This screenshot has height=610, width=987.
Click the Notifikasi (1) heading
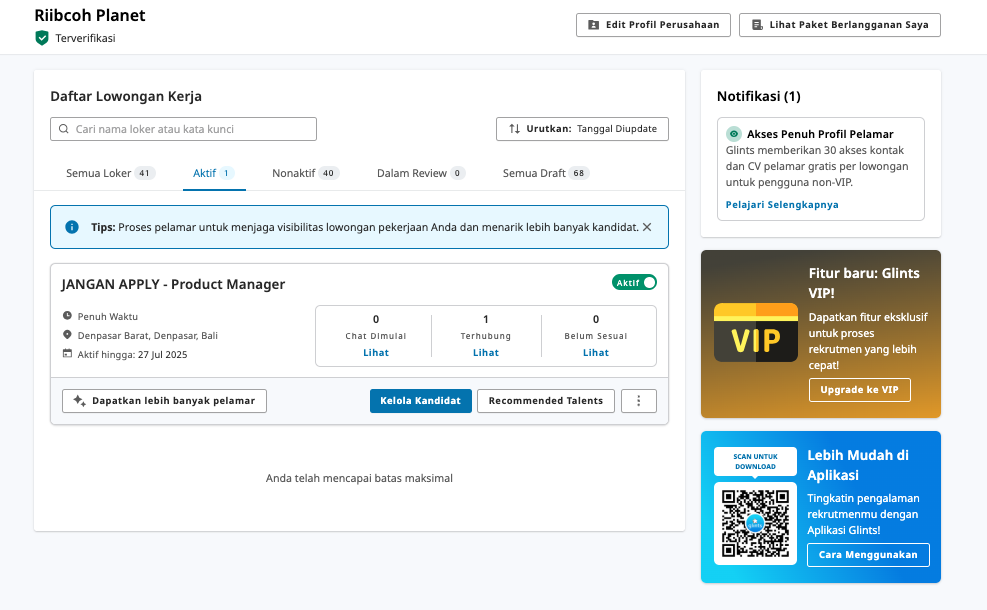tap(759, 96)
